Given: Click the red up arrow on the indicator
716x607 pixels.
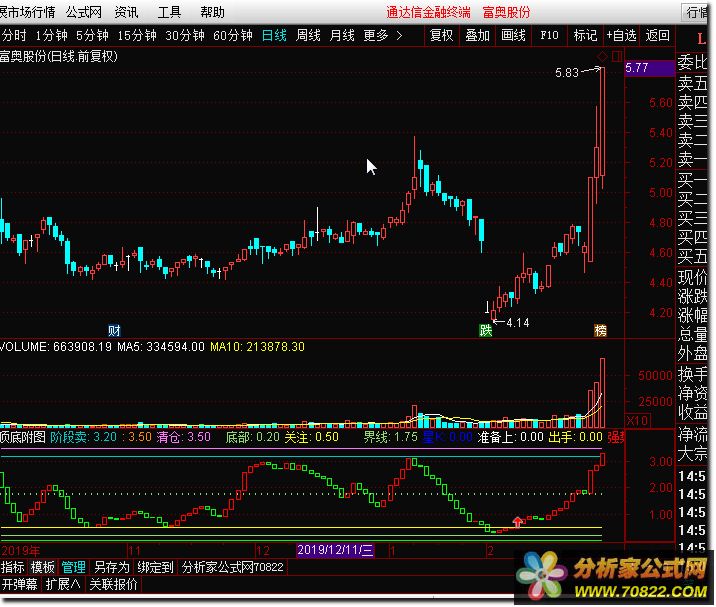Looking at the screenshot, I should [517, 521].
